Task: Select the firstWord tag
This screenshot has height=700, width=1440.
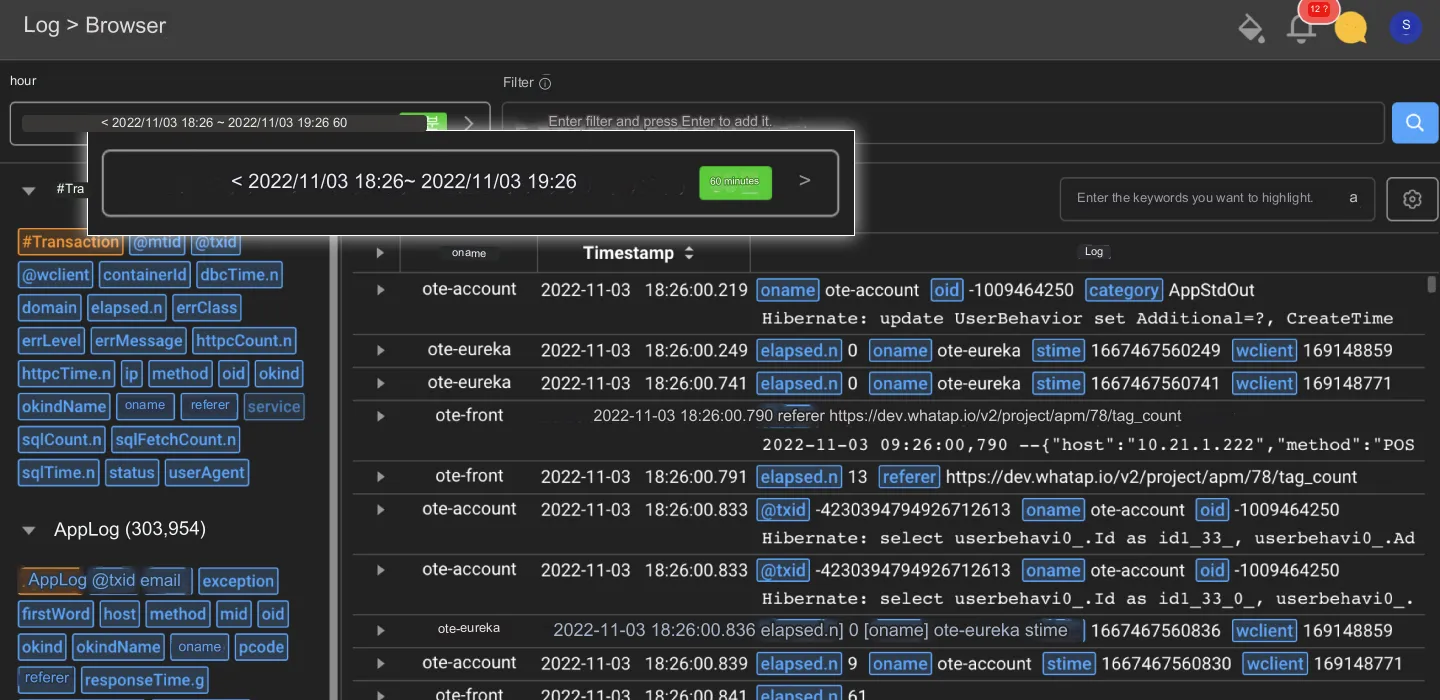Action: coord(56,614)
